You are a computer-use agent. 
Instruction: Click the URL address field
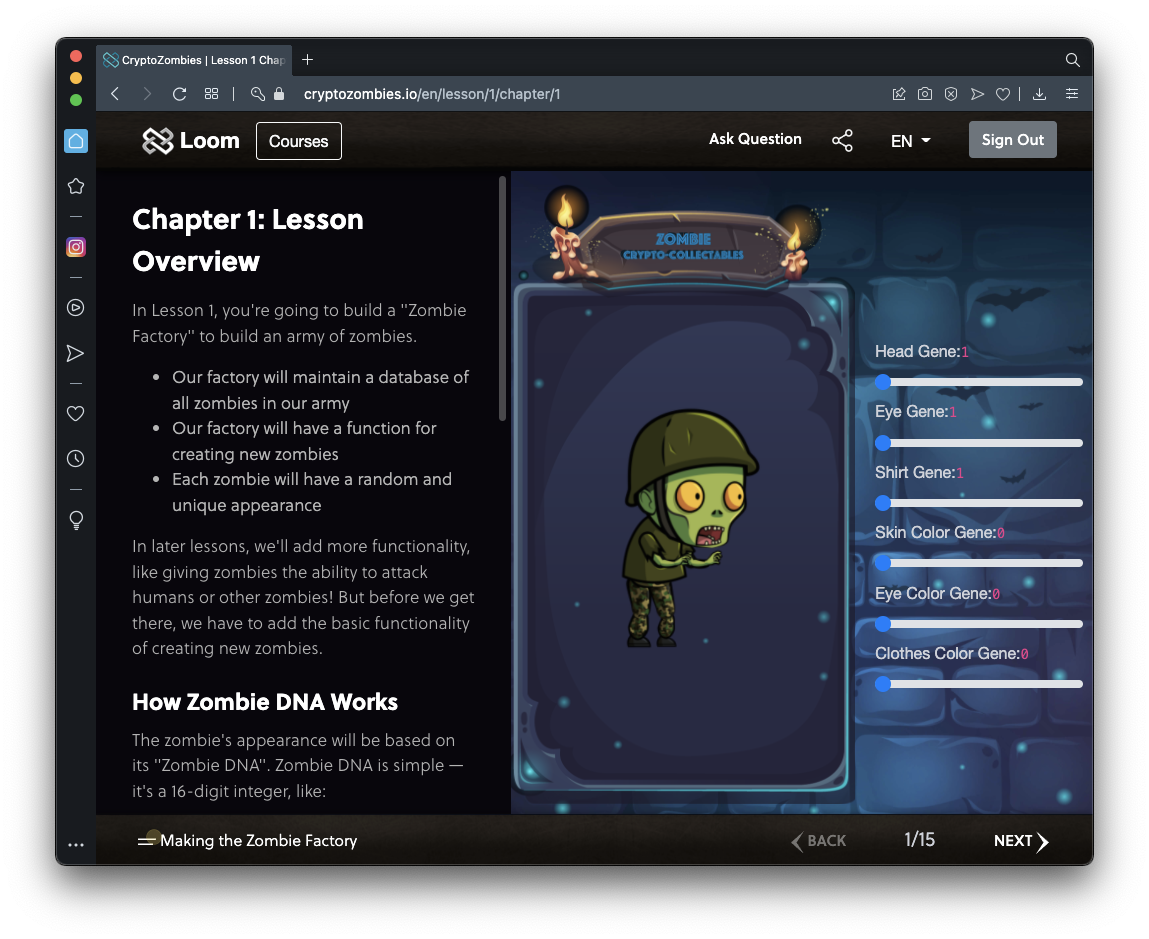(x=432, y=94)
